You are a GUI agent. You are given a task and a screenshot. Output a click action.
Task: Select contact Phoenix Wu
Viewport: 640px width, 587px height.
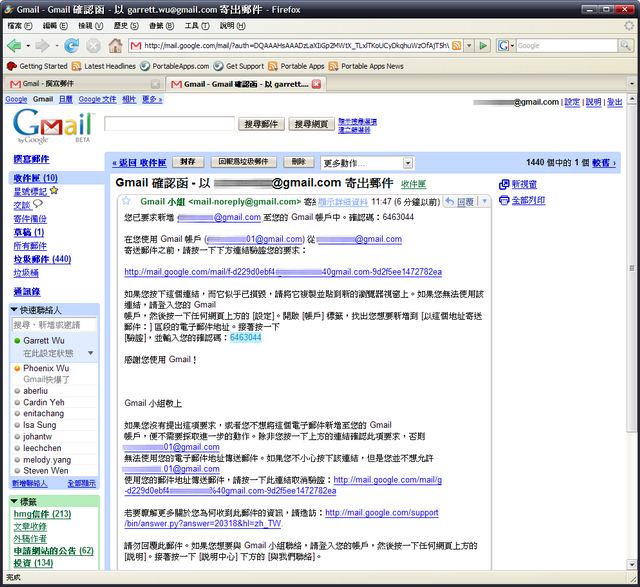coord(46,368)
